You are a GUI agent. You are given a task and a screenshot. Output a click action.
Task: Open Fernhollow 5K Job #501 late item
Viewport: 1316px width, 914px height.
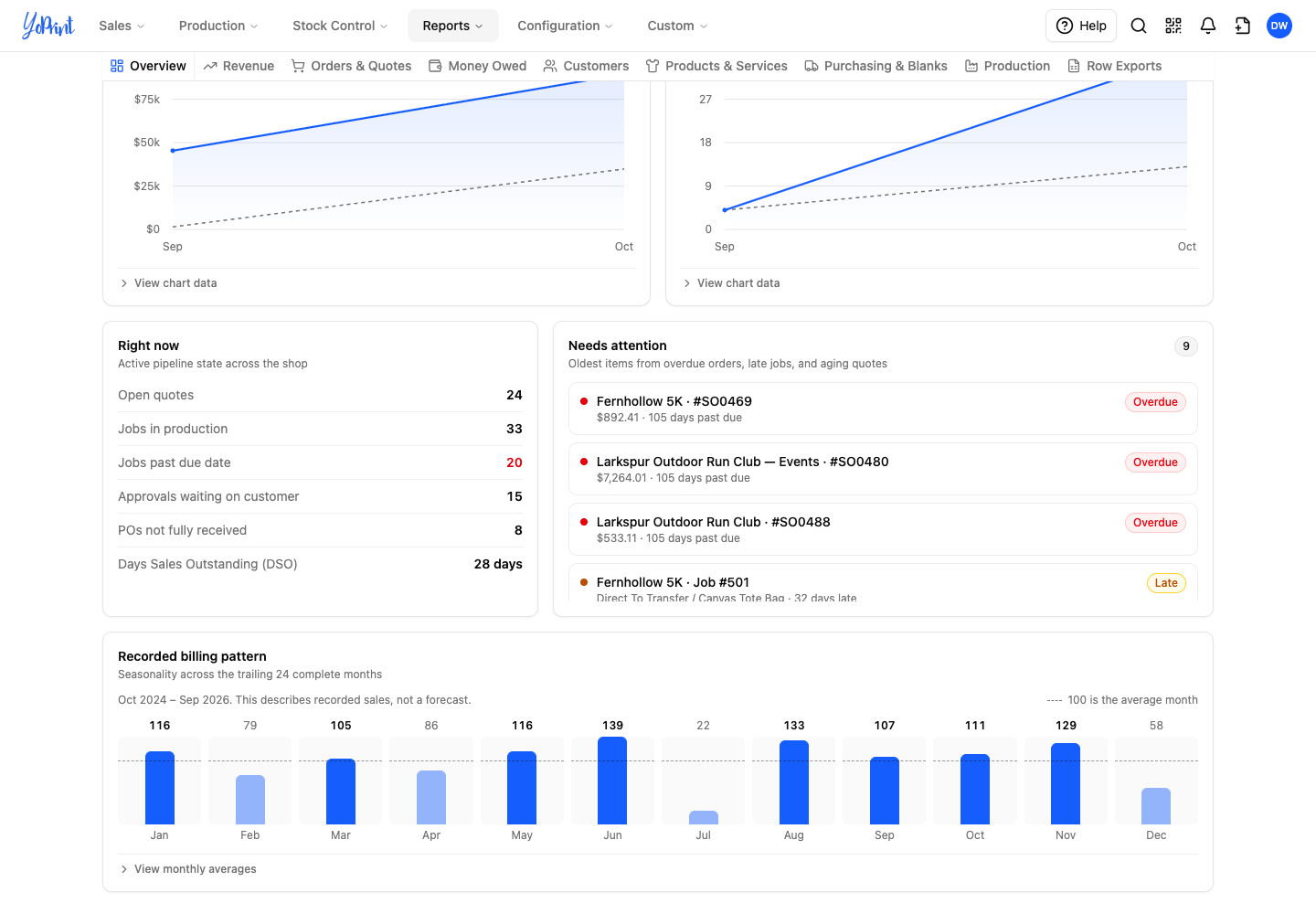(883, 583)
